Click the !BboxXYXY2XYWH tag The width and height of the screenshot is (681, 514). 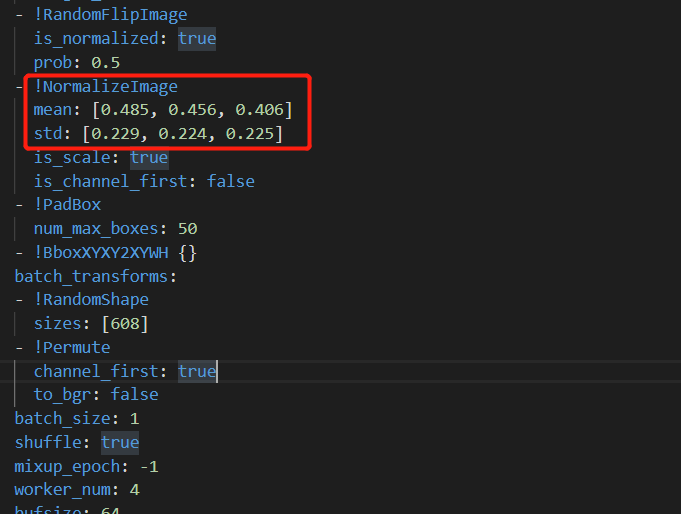[101, 252]
